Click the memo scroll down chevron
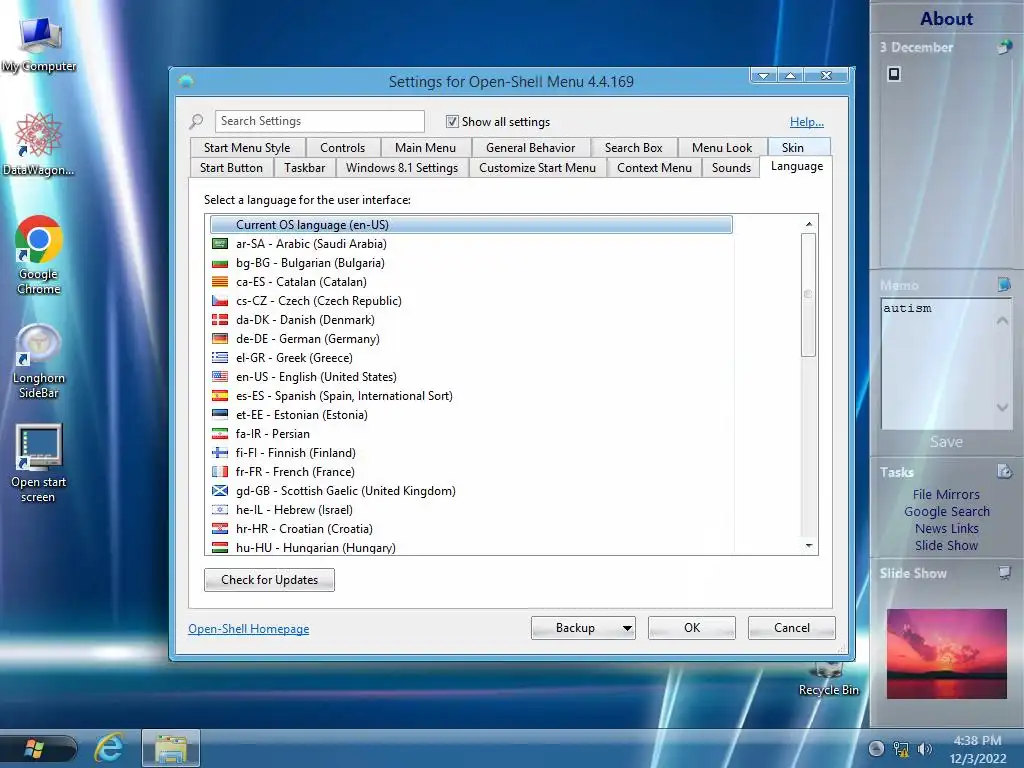The height and width of the screenshot is (768, 1024). coord(1002,408)
